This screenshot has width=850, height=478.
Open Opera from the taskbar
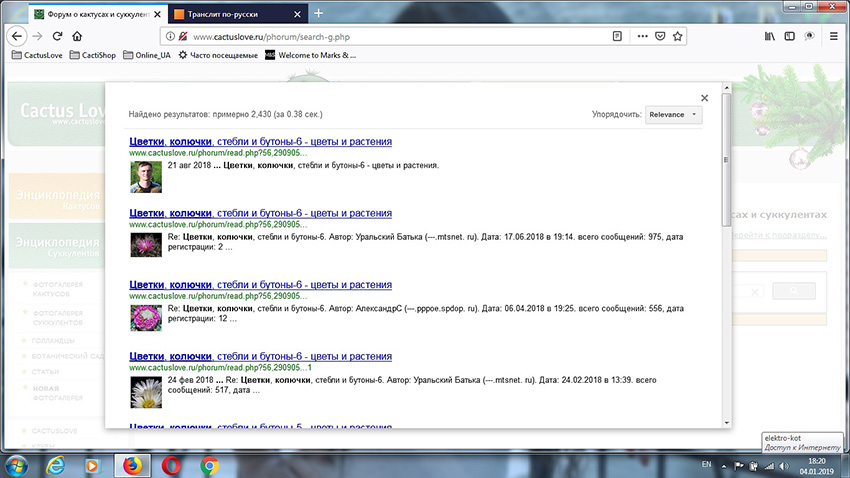coord(171,465)
